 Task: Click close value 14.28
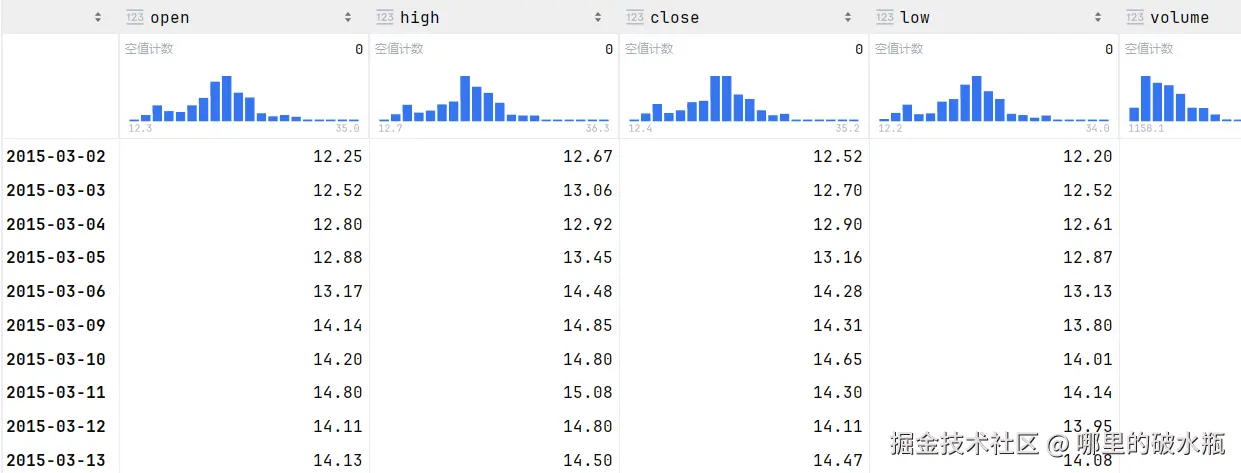click(838, 291)
